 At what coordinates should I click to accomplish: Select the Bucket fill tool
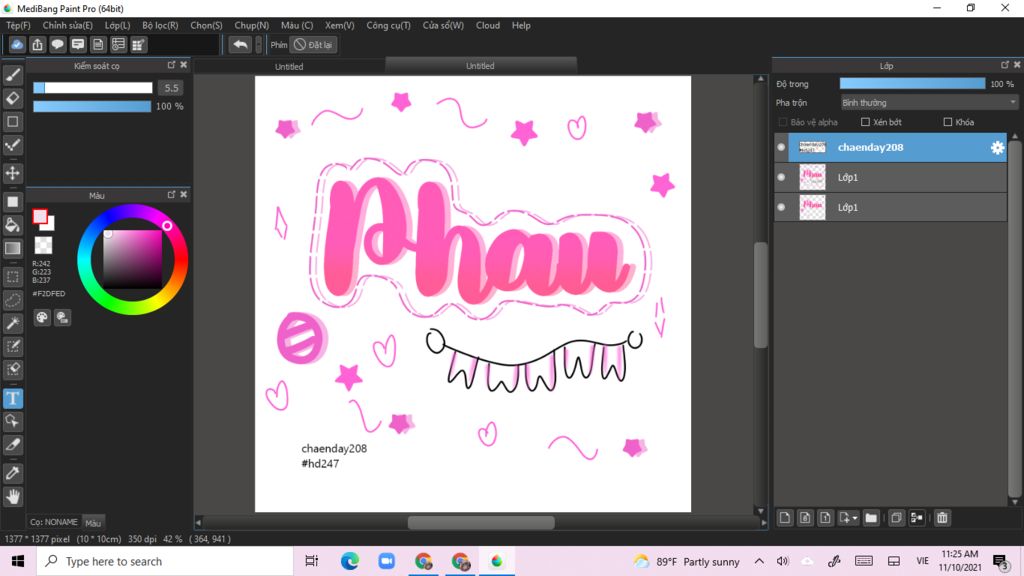click(x=12, y=225)
